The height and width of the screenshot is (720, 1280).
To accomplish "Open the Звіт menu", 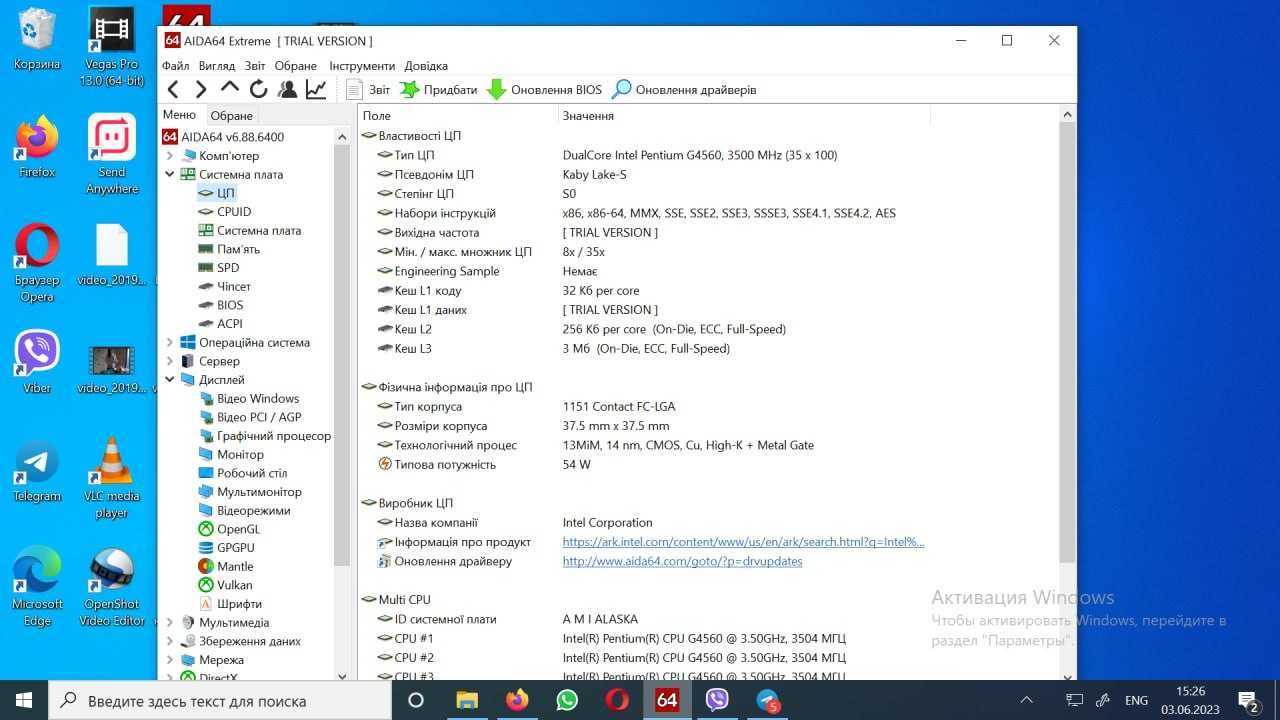I will tap(255, 66).
